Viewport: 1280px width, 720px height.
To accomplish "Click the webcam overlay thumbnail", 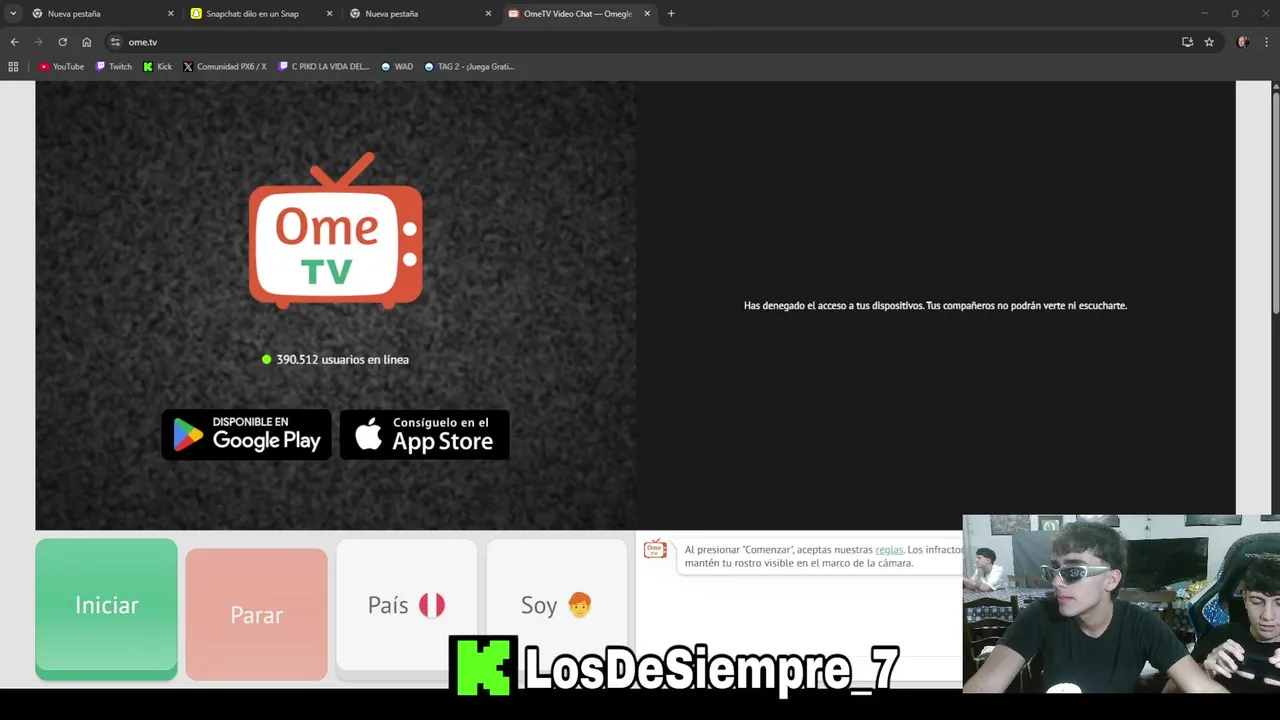I will tap(1121, 604).
